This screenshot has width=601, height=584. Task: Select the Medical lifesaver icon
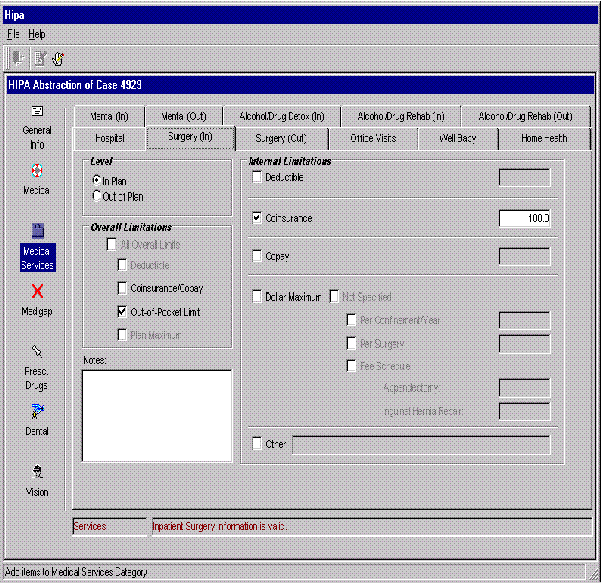(x=37, y=171)
